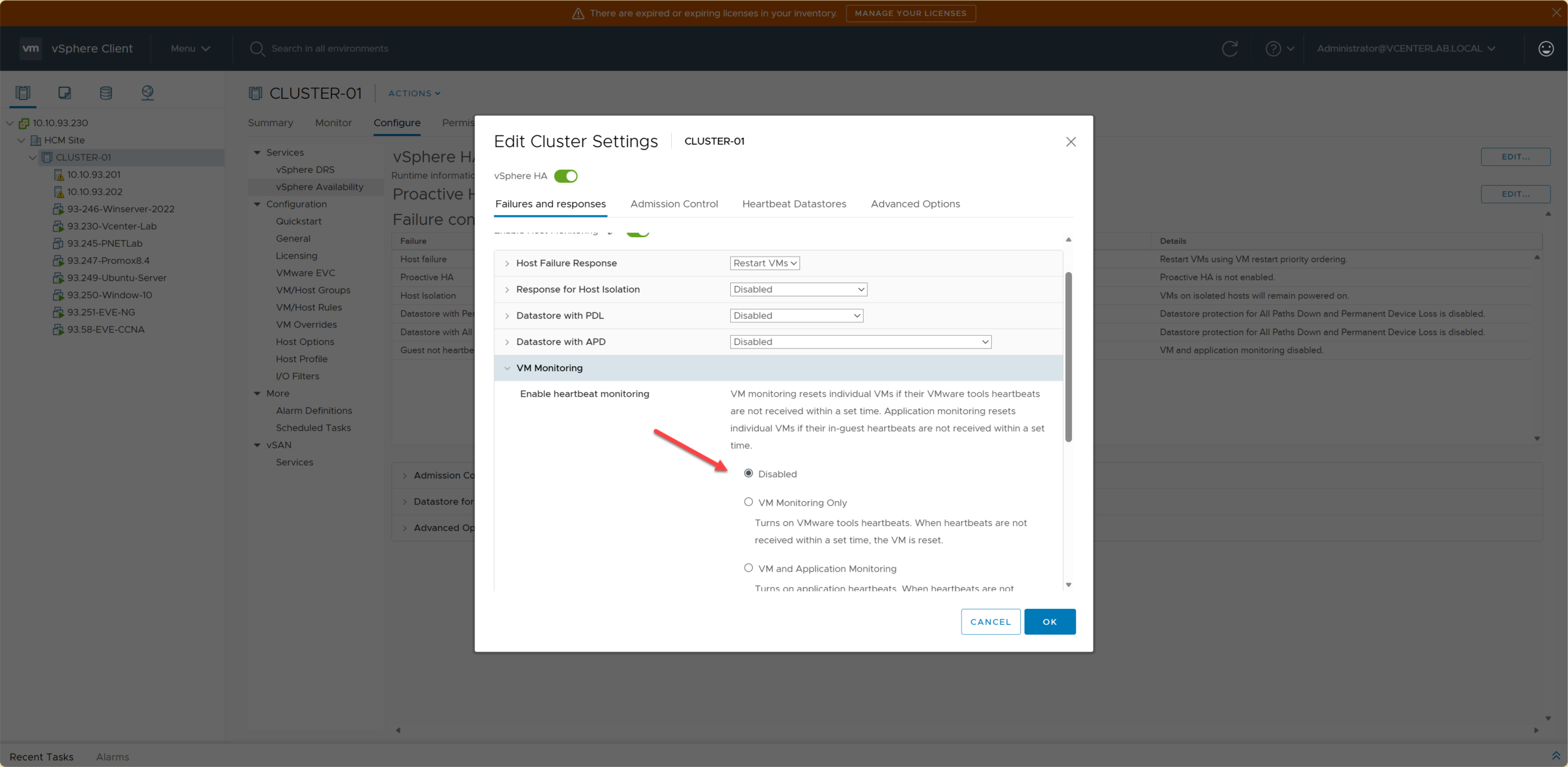Click the refresh icon in header
This screenshot has width=1568, height=767.
click(1229, 48)
